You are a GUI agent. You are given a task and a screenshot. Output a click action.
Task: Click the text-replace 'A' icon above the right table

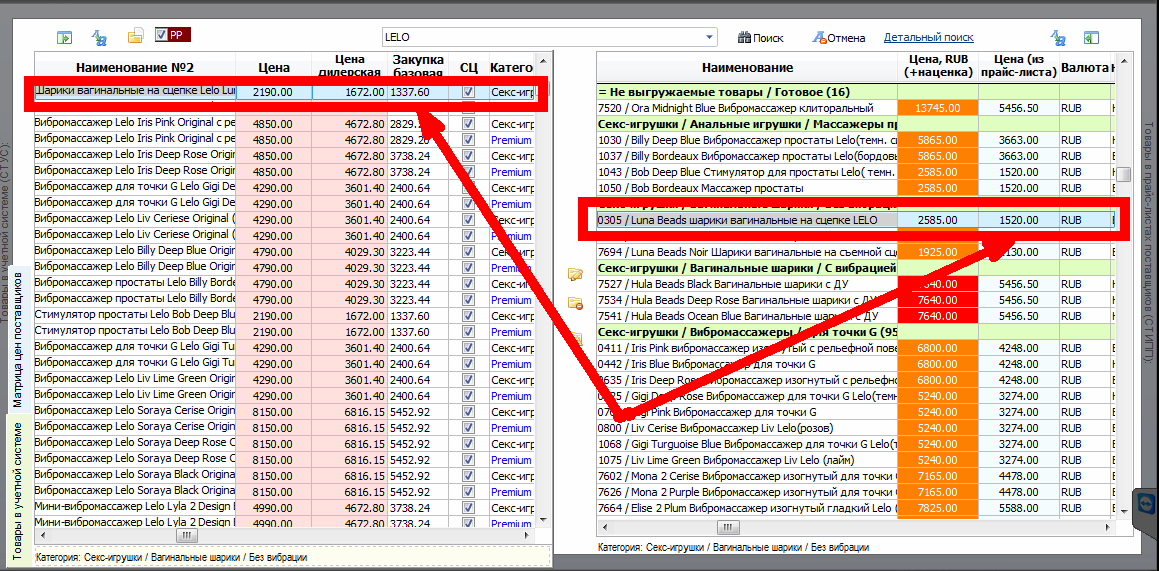(1059, 38)
